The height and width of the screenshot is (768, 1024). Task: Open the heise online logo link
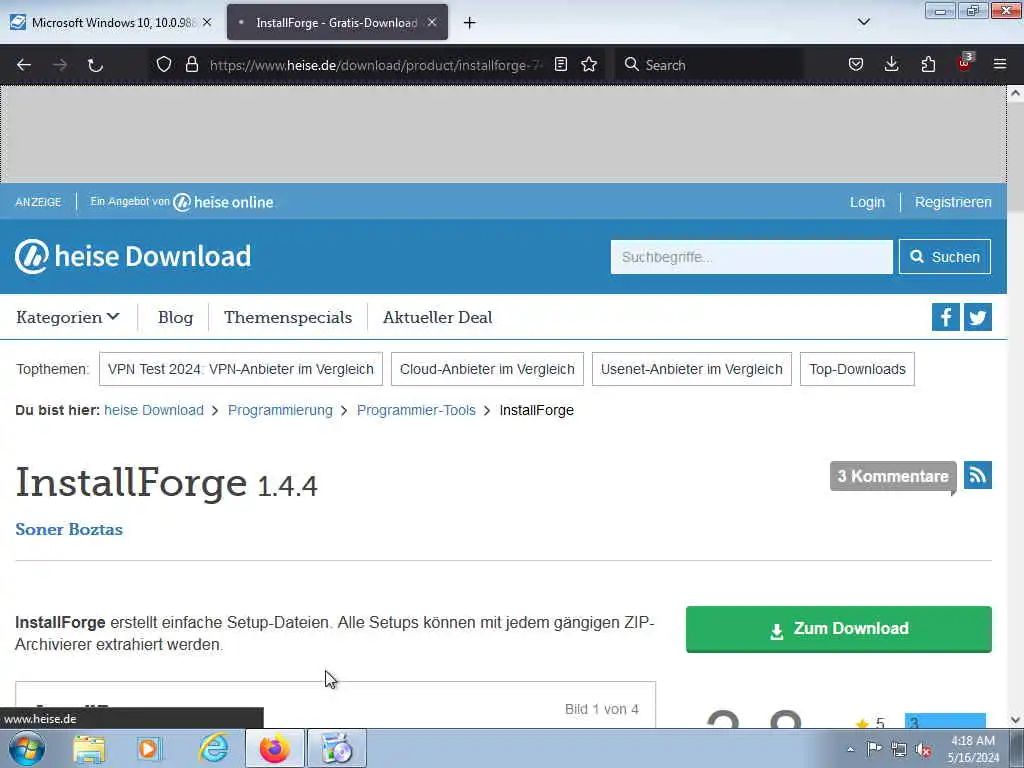tap(223, 202)
